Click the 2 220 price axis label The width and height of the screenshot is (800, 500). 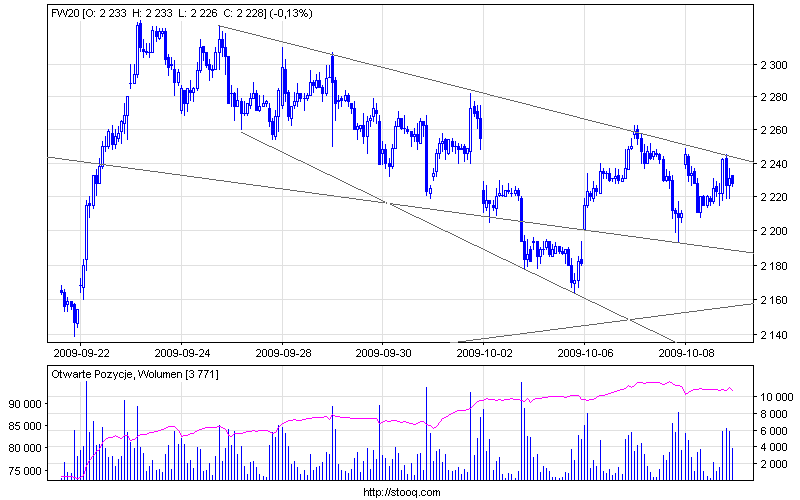(773, 197)
